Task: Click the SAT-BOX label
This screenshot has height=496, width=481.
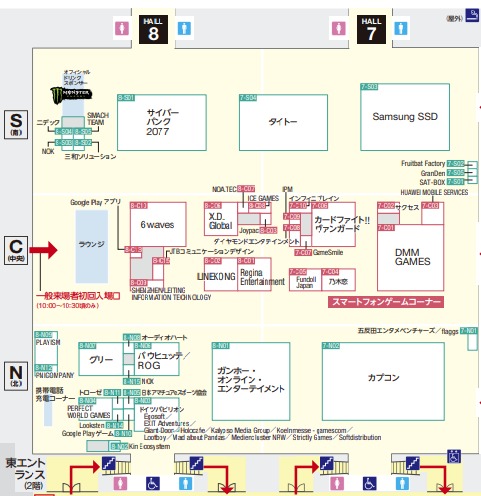Action: pyautogui.click(x=432, y=182)
